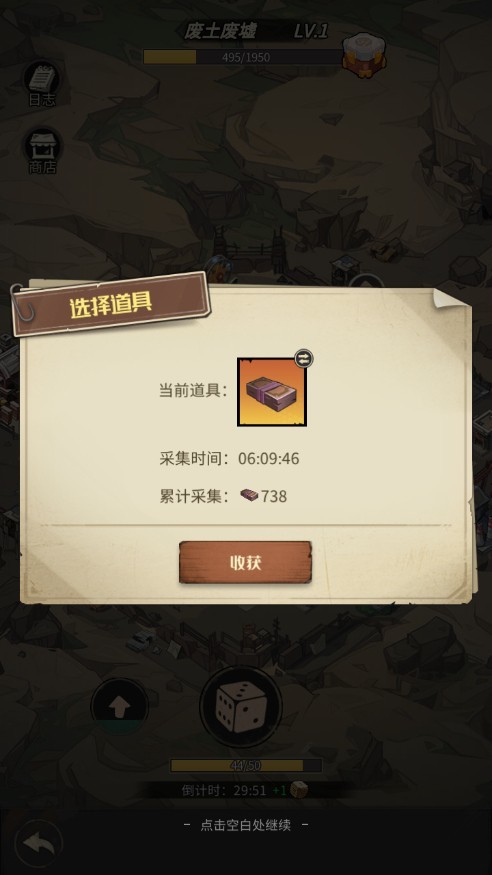Tap the 废土废墟 level title
The width and height of the screenshot is (492, 875).
[220, 32]
